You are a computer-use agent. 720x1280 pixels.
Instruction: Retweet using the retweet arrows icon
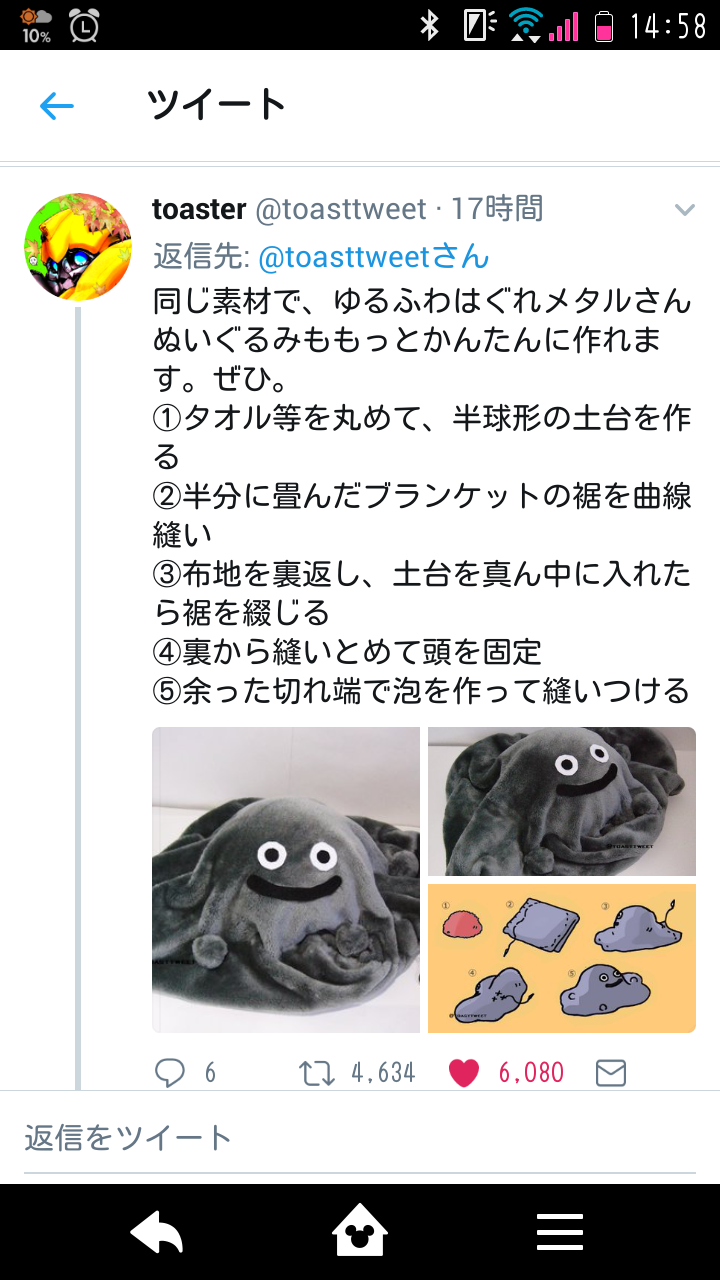[315, 1073]
